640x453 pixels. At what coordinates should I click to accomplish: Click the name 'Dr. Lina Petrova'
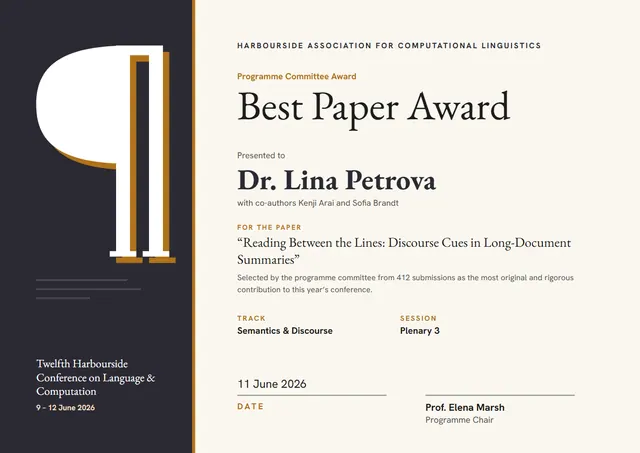[337, 180]
